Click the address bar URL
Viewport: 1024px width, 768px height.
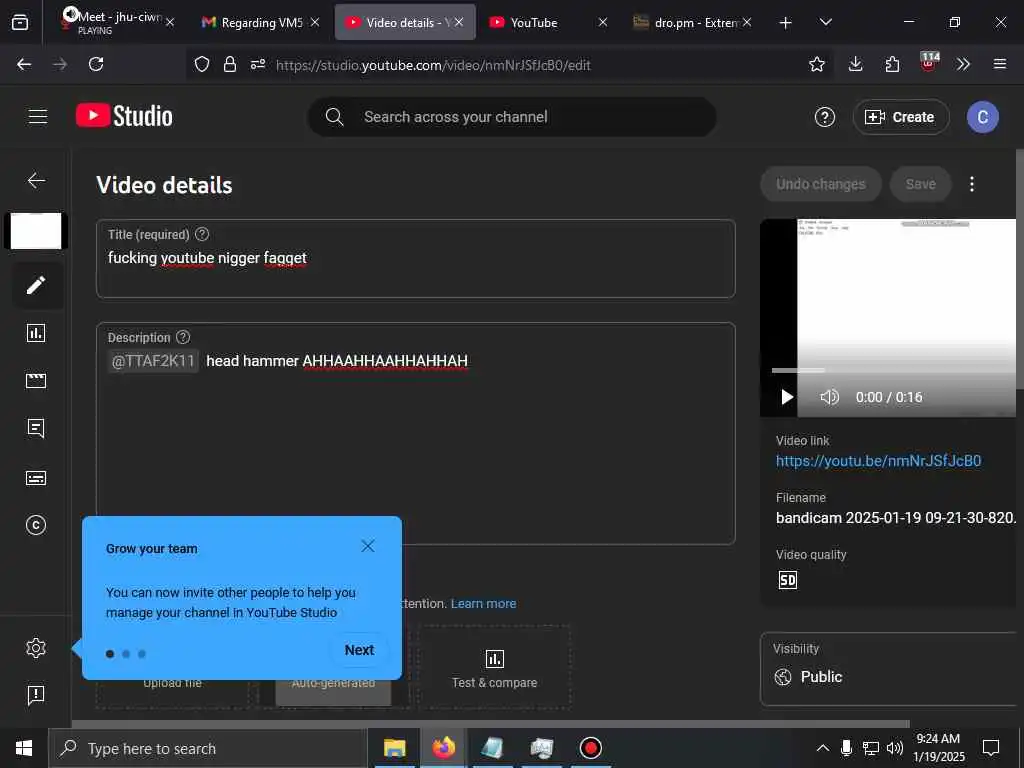click(433, 65)
